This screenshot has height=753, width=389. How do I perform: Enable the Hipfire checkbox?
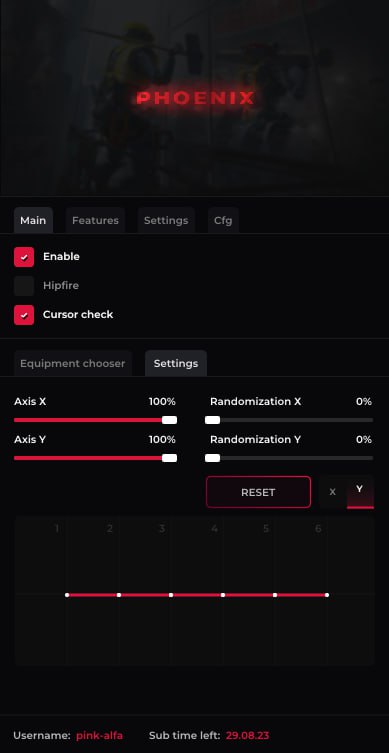pos(24,286)
